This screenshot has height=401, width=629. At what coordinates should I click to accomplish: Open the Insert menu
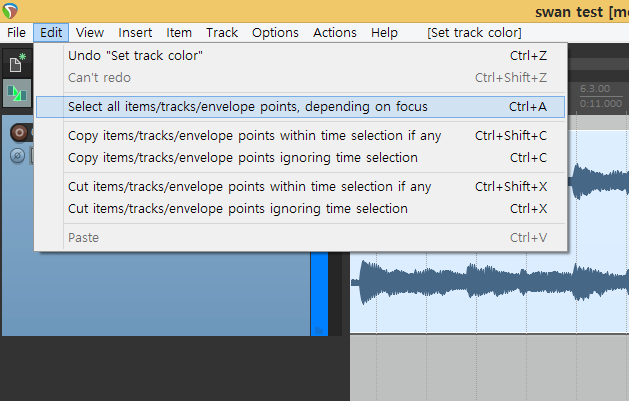pyautogui.click(x=135, y=32)
